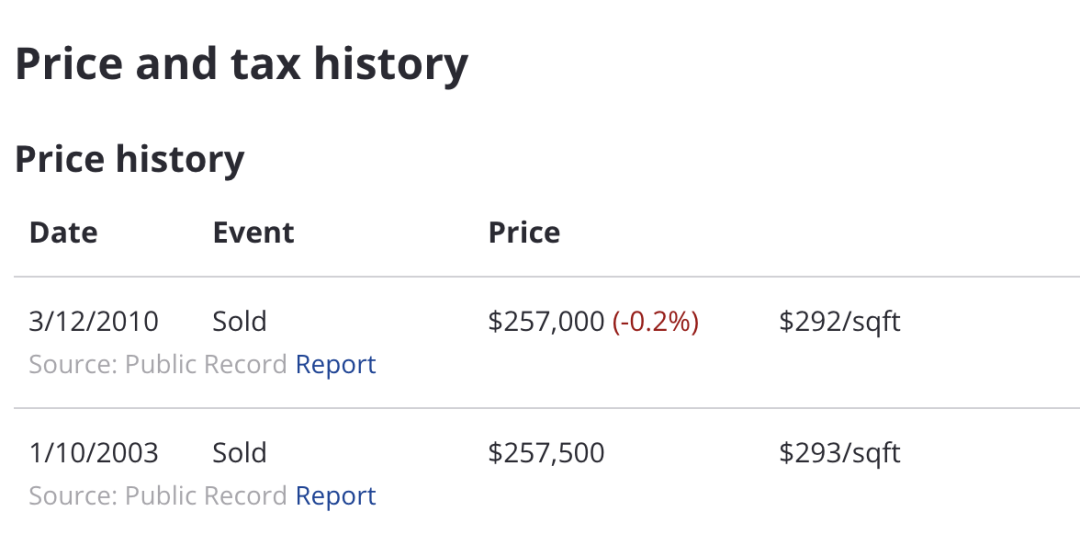This screenshot has width=1080, height=557.
Task: Click the $292/sqft value
Action: click(839, 322)
